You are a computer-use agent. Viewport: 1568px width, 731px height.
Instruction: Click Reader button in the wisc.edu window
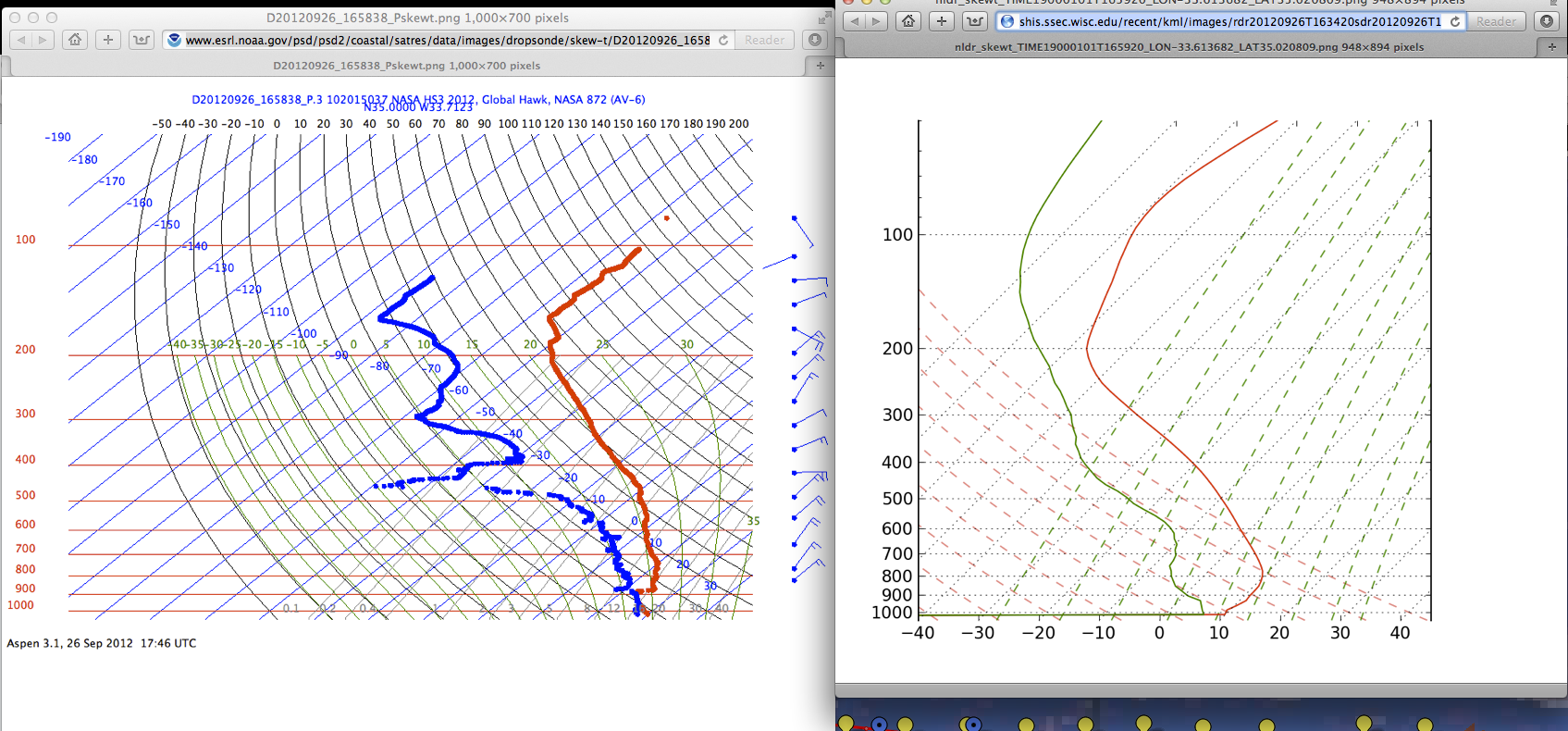click(1496, 21)
